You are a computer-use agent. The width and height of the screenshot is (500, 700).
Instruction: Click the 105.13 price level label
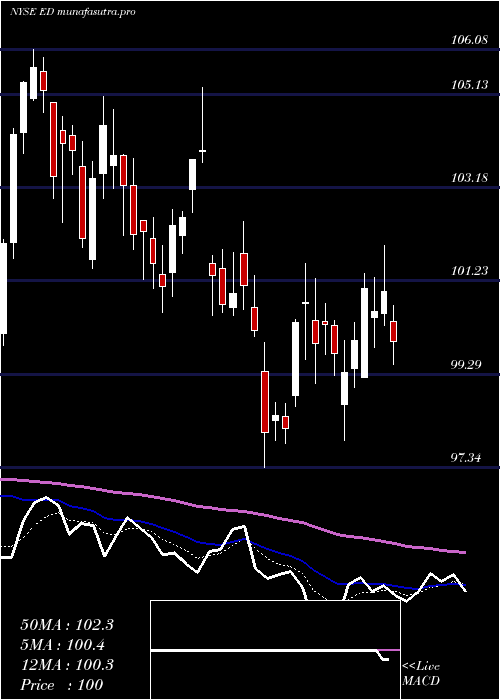pos(469,84)
